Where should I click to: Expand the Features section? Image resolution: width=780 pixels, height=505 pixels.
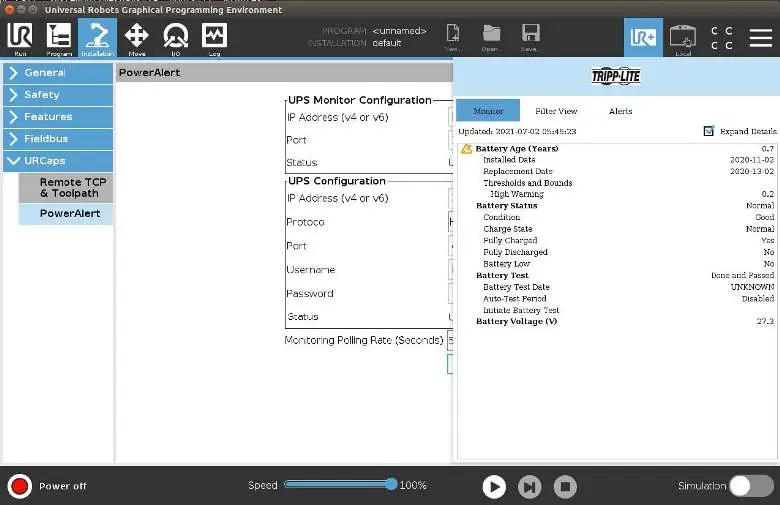[x=58, y=116]
